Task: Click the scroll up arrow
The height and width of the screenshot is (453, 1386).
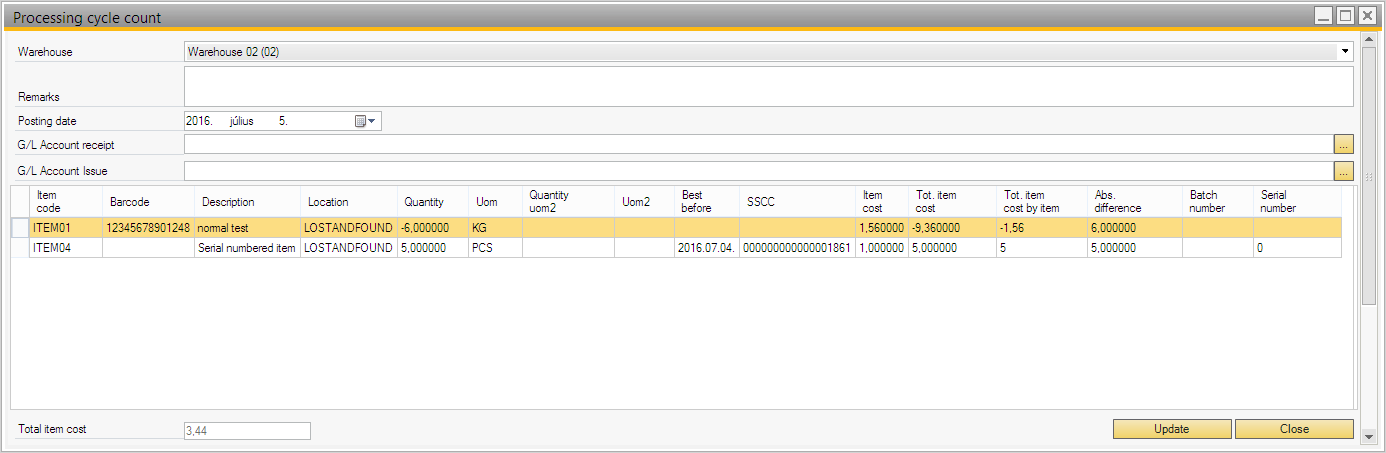Action: (1369, 39)
